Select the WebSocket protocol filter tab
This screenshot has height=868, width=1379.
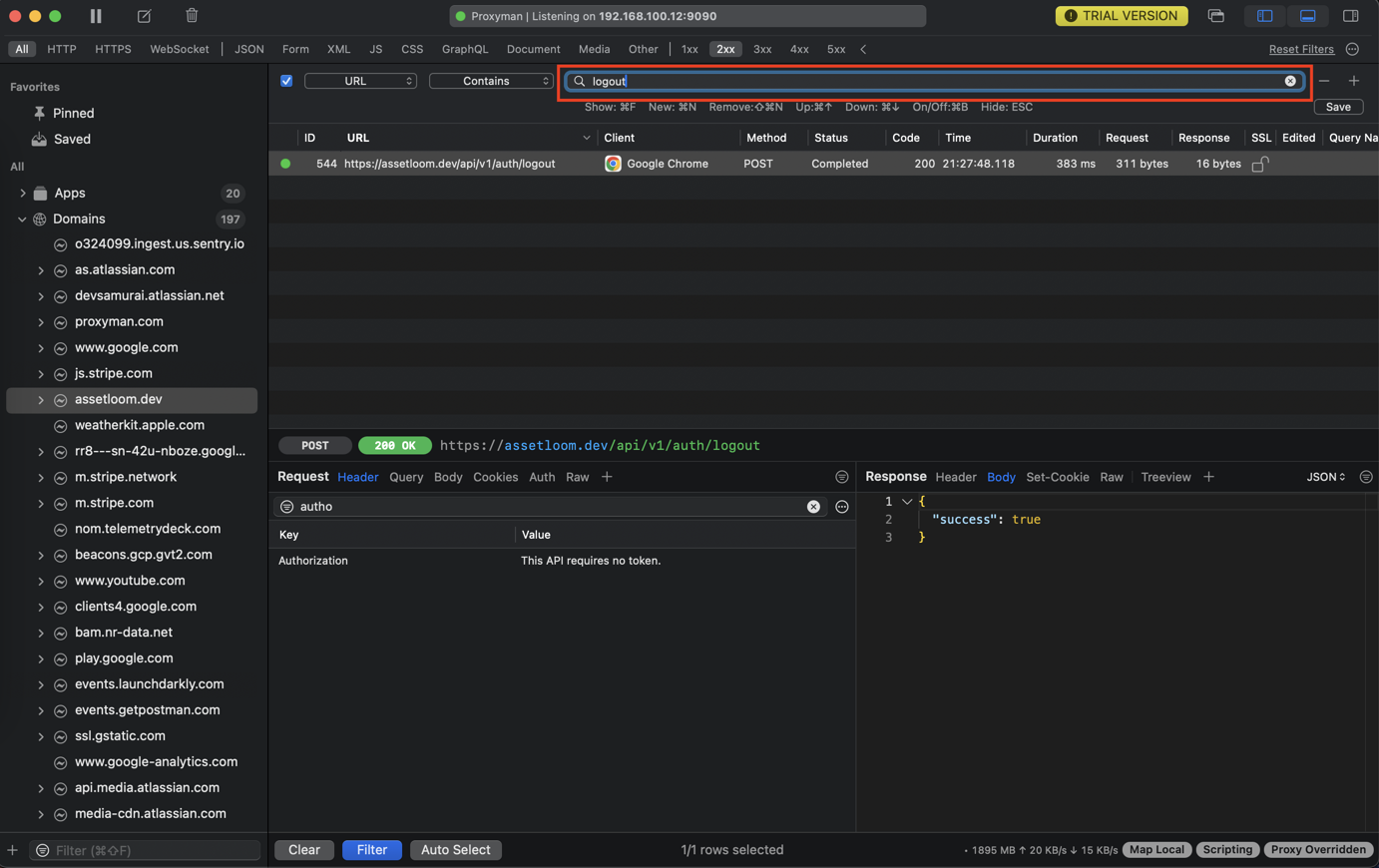click(x=180, y=49)
